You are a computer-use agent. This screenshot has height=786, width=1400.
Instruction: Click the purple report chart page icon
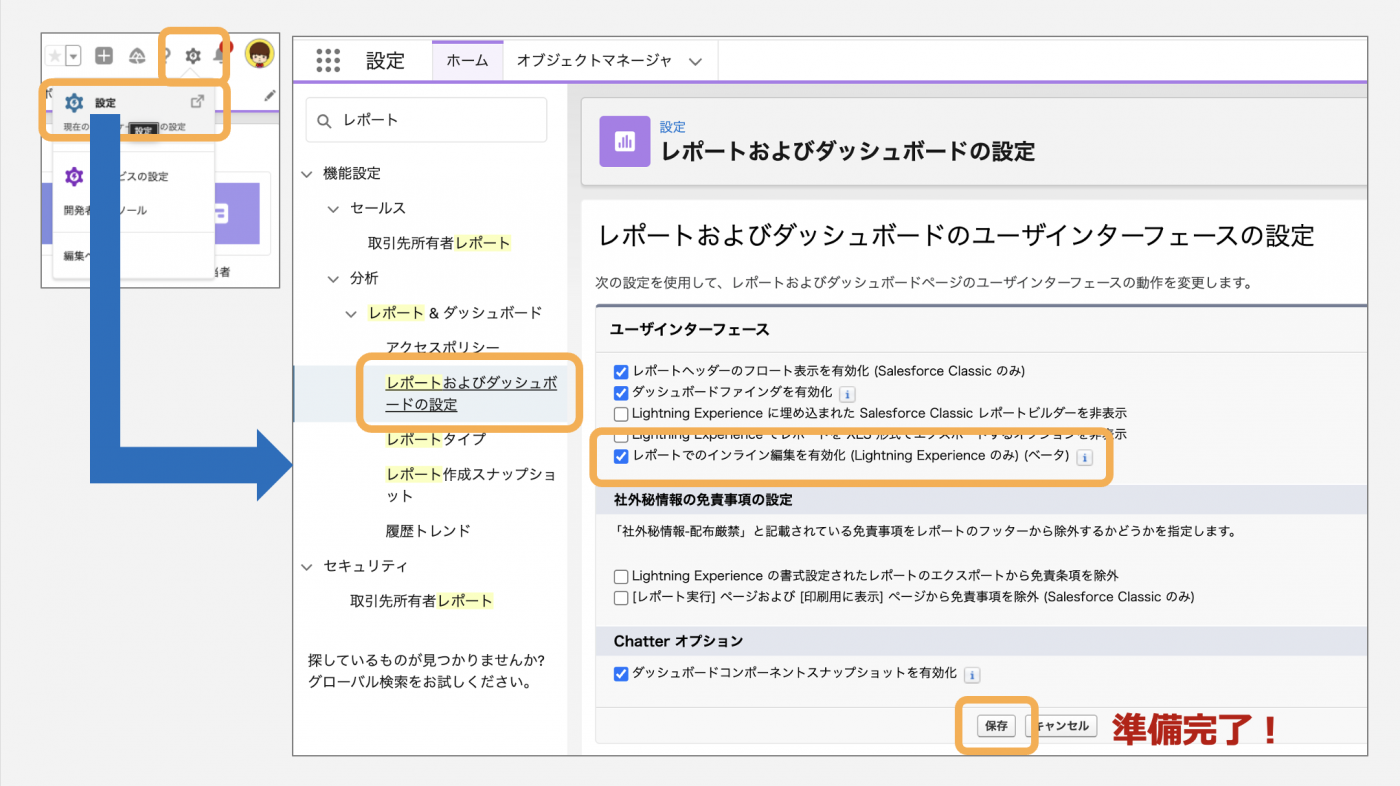(625, 141)
